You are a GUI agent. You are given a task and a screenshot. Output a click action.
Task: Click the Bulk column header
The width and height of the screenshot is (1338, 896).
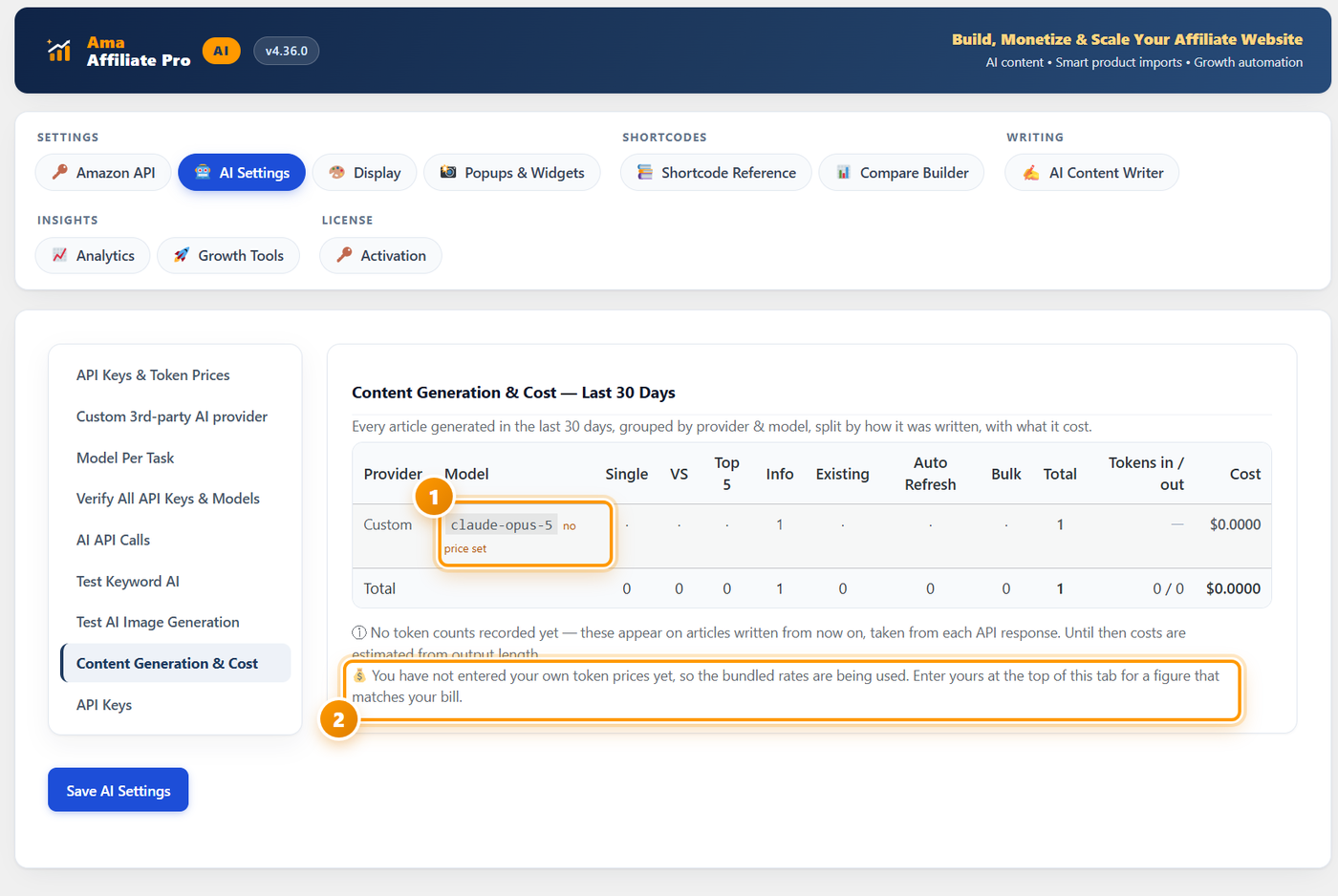(1006, 474)
